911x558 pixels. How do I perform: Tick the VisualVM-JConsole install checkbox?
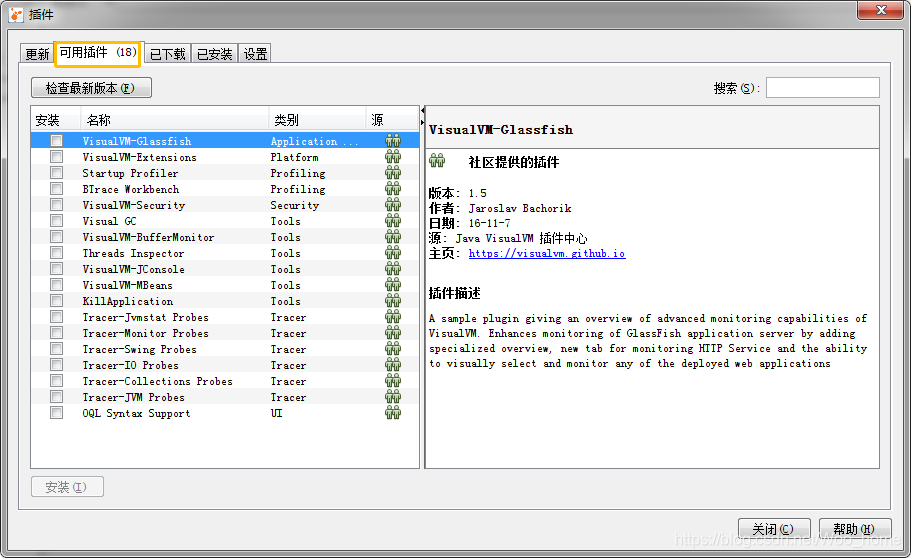[x=56, y=269]
